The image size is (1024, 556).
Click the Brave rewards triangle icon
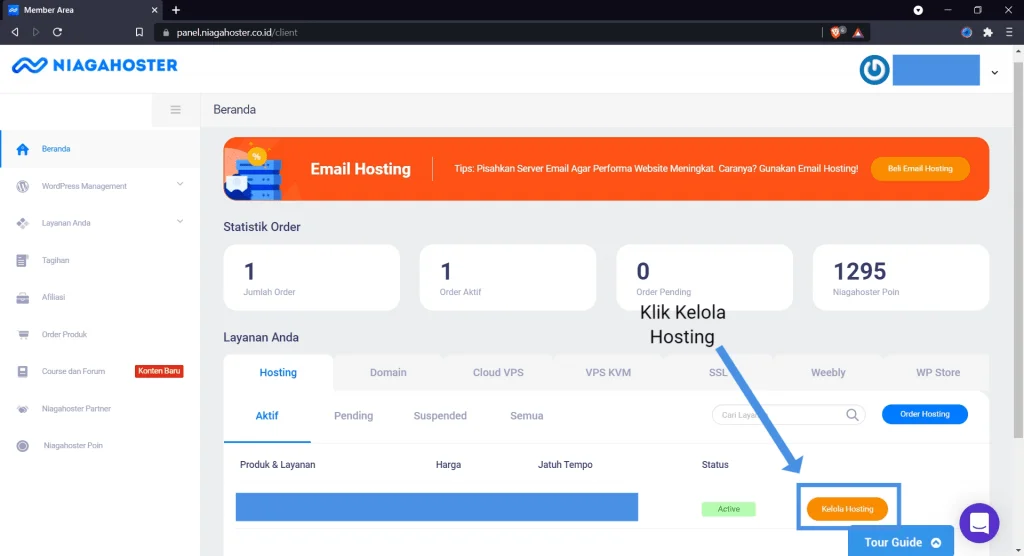(858, 32)
